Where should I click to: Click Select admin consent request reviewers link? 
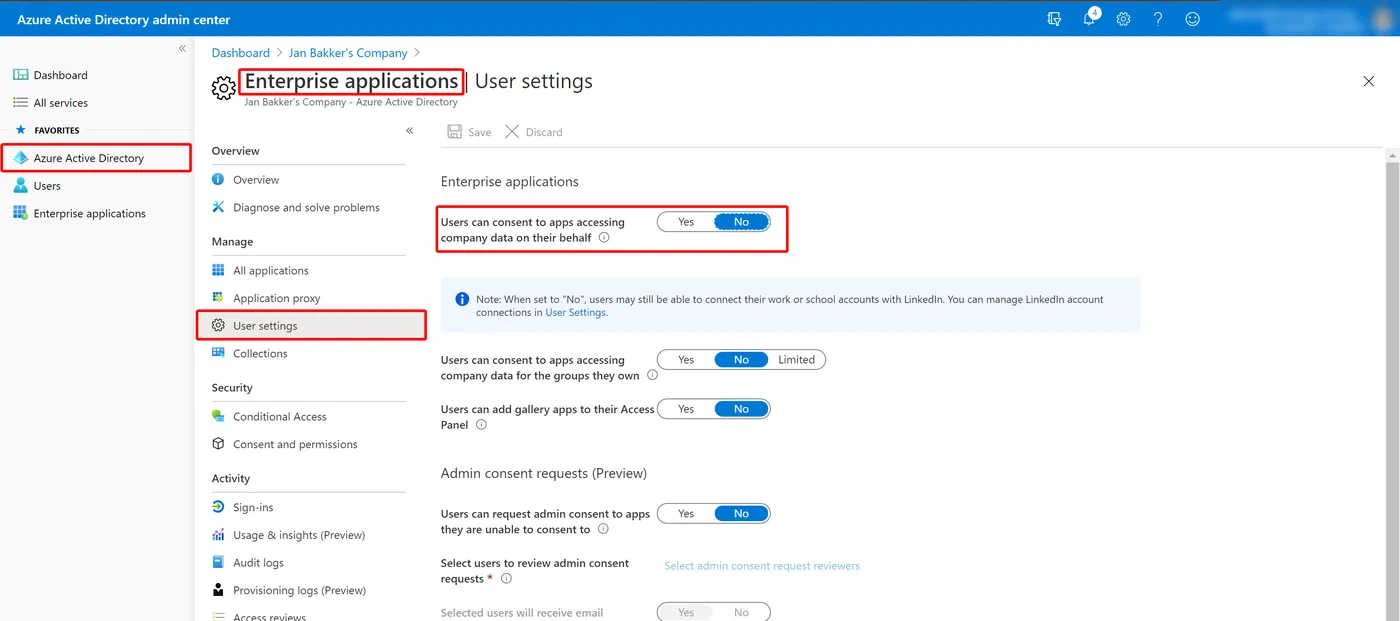coord(762,566)
